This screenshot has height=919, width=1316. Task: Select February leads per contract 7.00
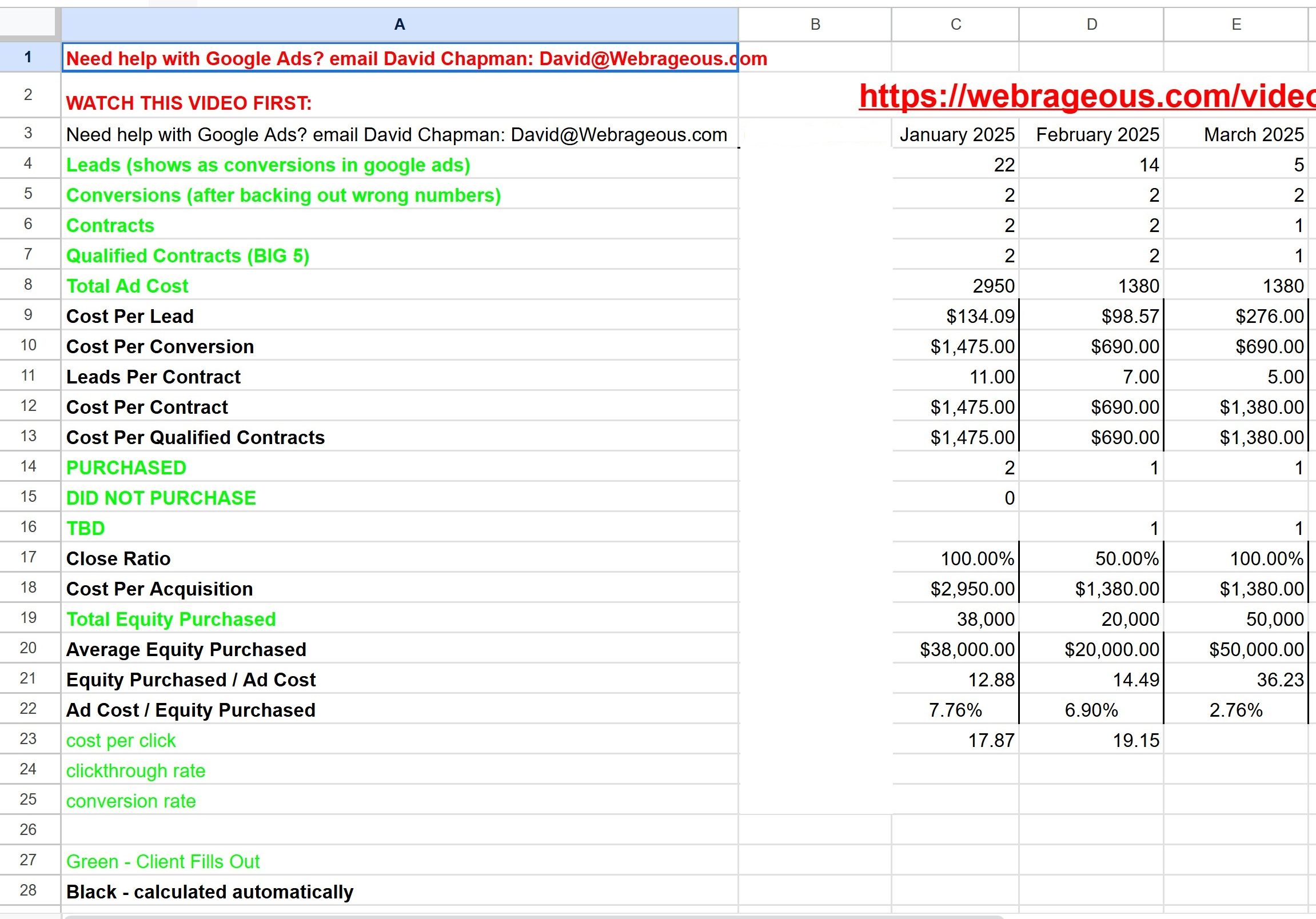[x=1091, y=377]
